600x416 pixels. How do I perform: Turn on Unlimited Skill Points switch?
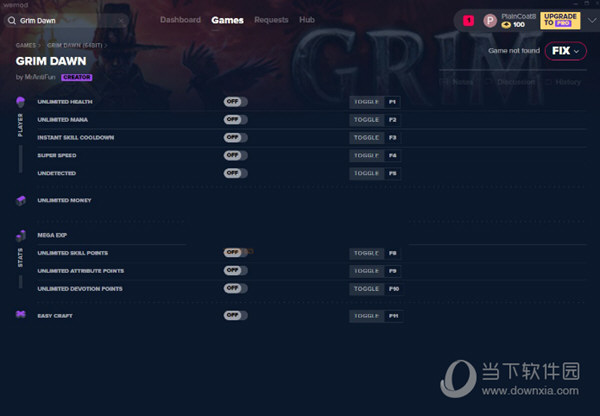click(x=236, y=253)
